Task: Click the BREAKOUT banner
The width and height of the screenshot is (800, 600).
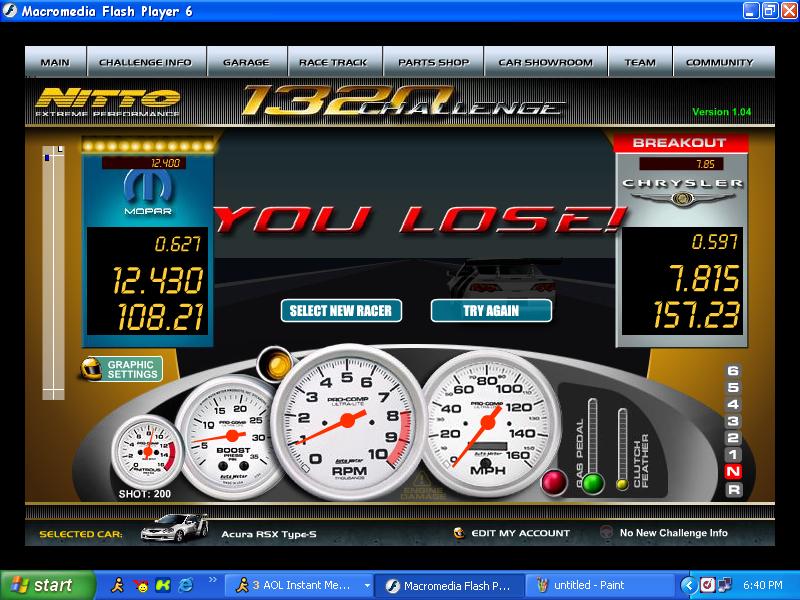Action: click(681, 143)
